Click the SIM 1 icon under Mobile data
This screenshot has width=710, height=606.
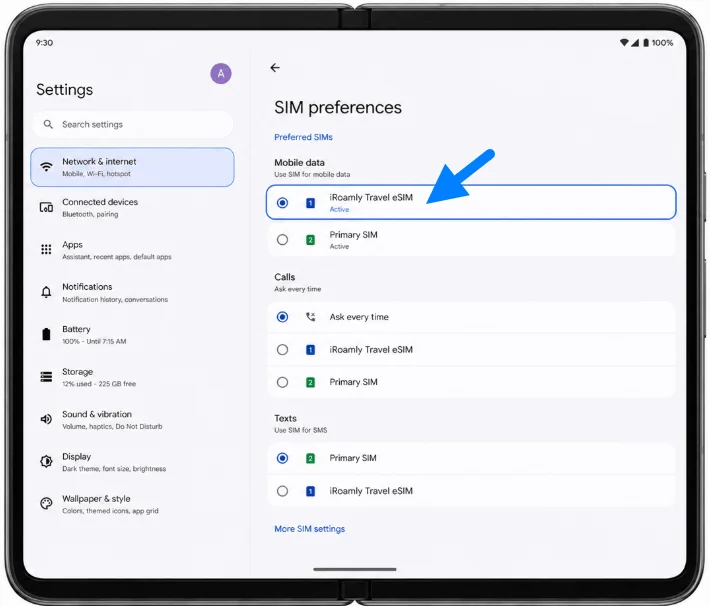point(310,203)
